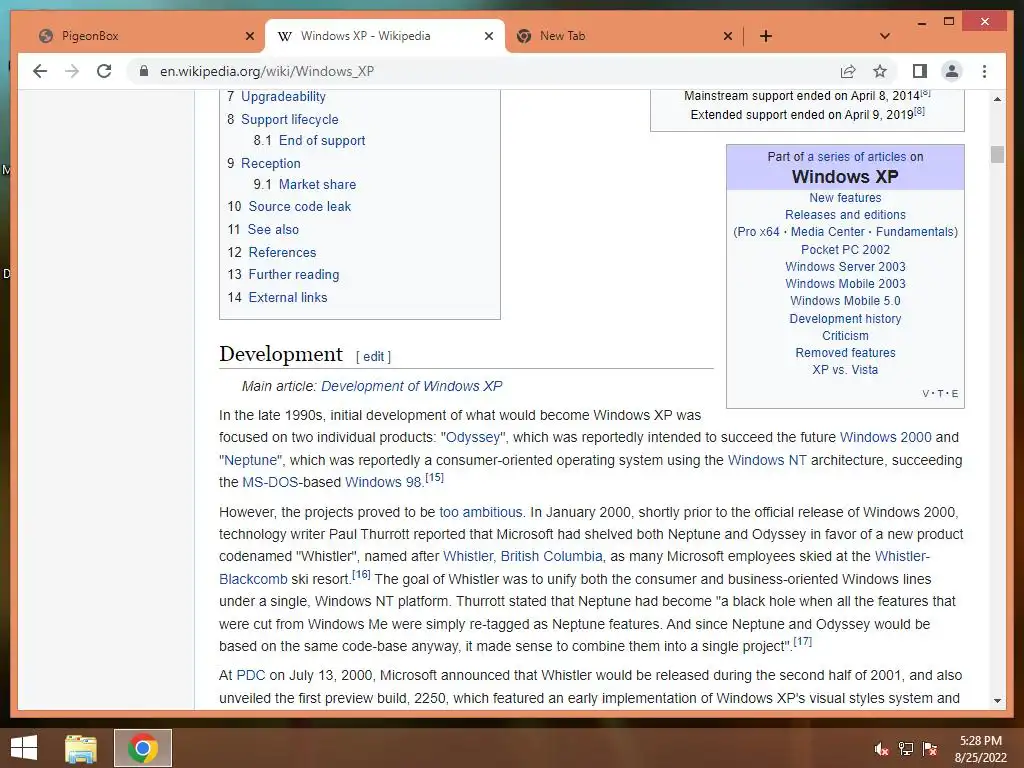1024x768 pixels.
Task: Click the network tray icon
Action: pyautogui.click(x=905, y=748)
